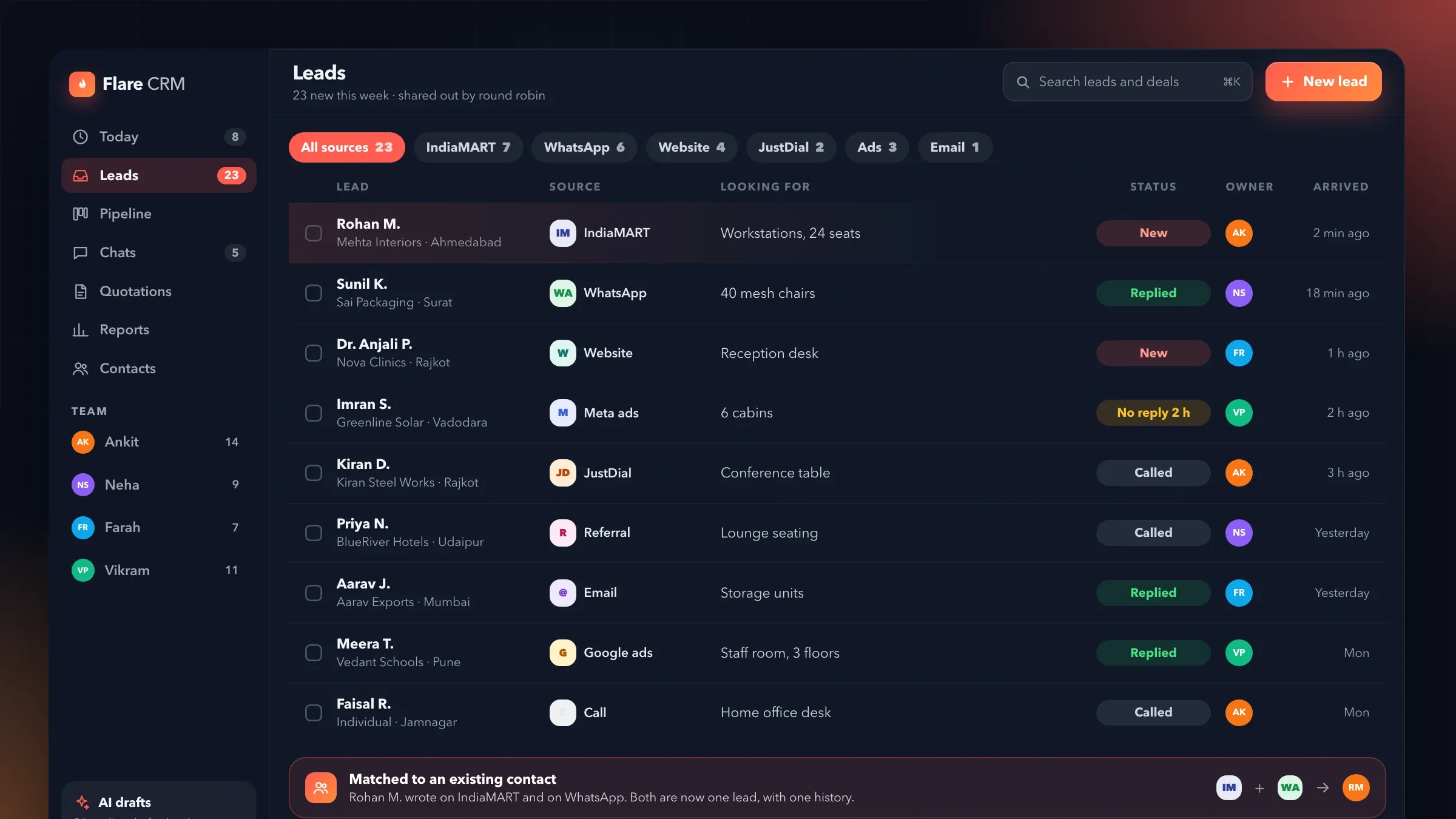The image size is (1456, 819).
Task: Click the IndiaMART IM badge in Rohan's row
Action: [x=563, y=233]
